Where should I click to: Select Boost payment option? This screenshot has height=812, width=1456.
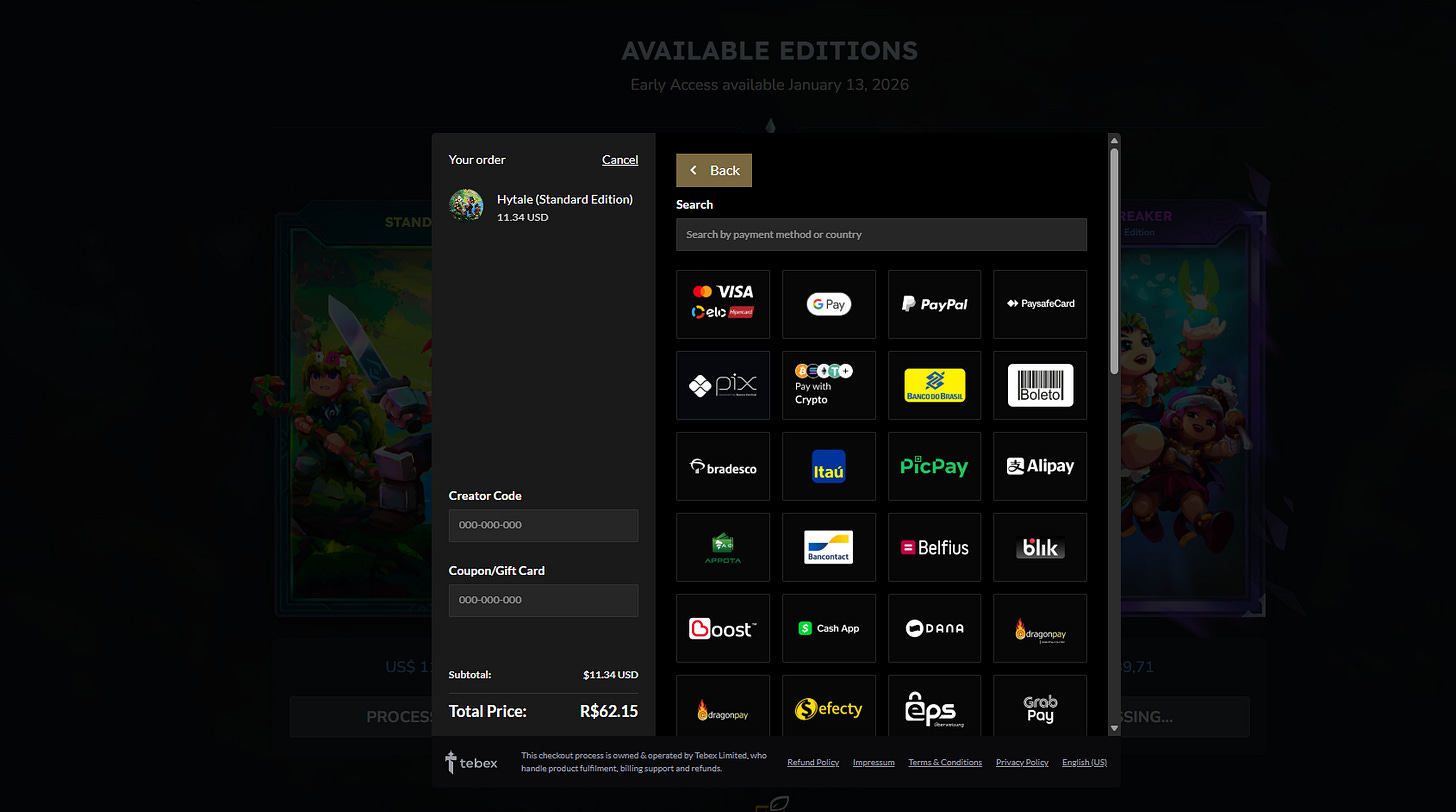723,628
